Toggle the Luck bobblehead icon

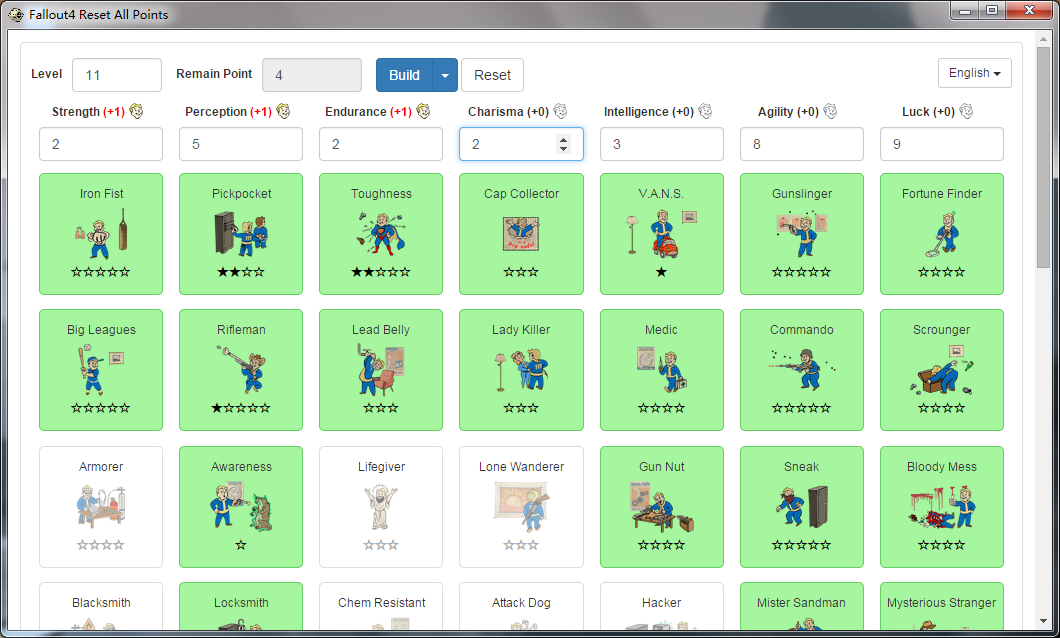pos(966,111)
